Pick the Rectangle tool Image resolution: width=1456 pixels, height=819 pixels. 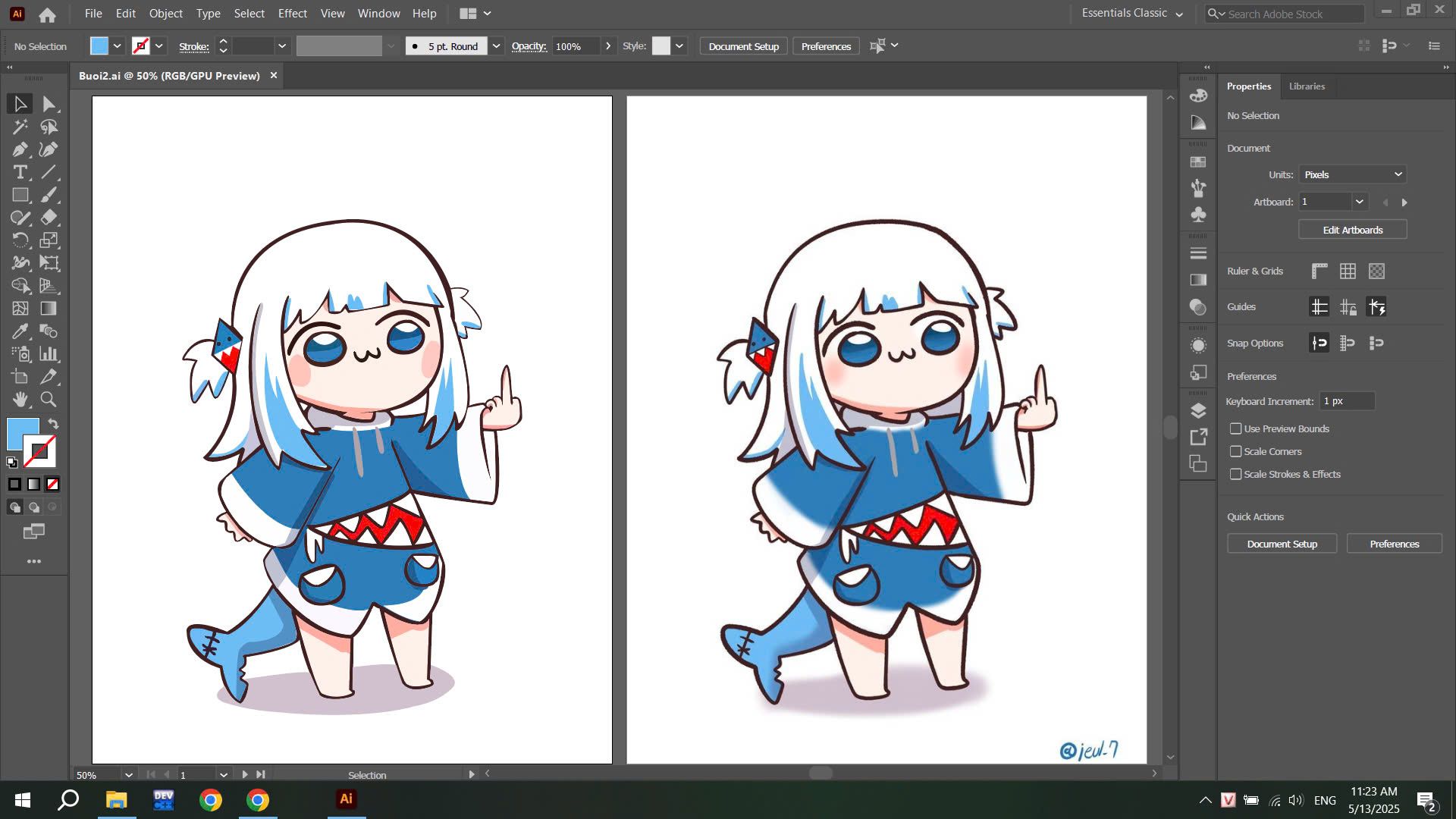(20, 195)
